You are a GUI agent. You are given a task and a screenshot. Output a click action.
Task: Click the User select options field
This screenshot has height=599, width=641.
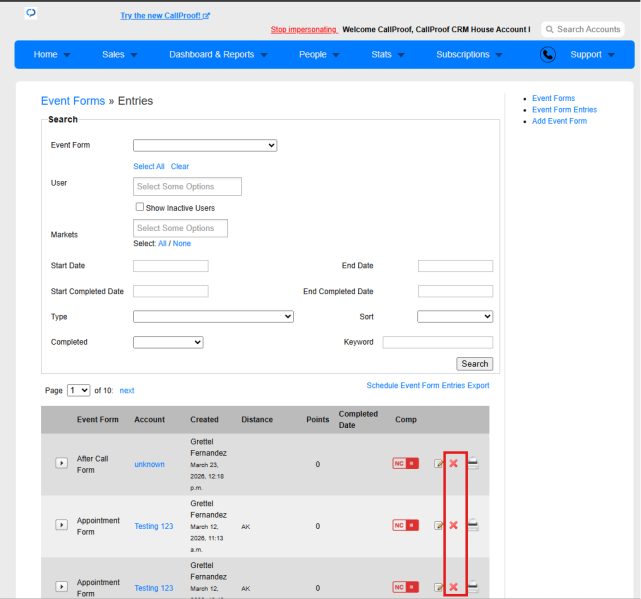click(x=187, y=186)
